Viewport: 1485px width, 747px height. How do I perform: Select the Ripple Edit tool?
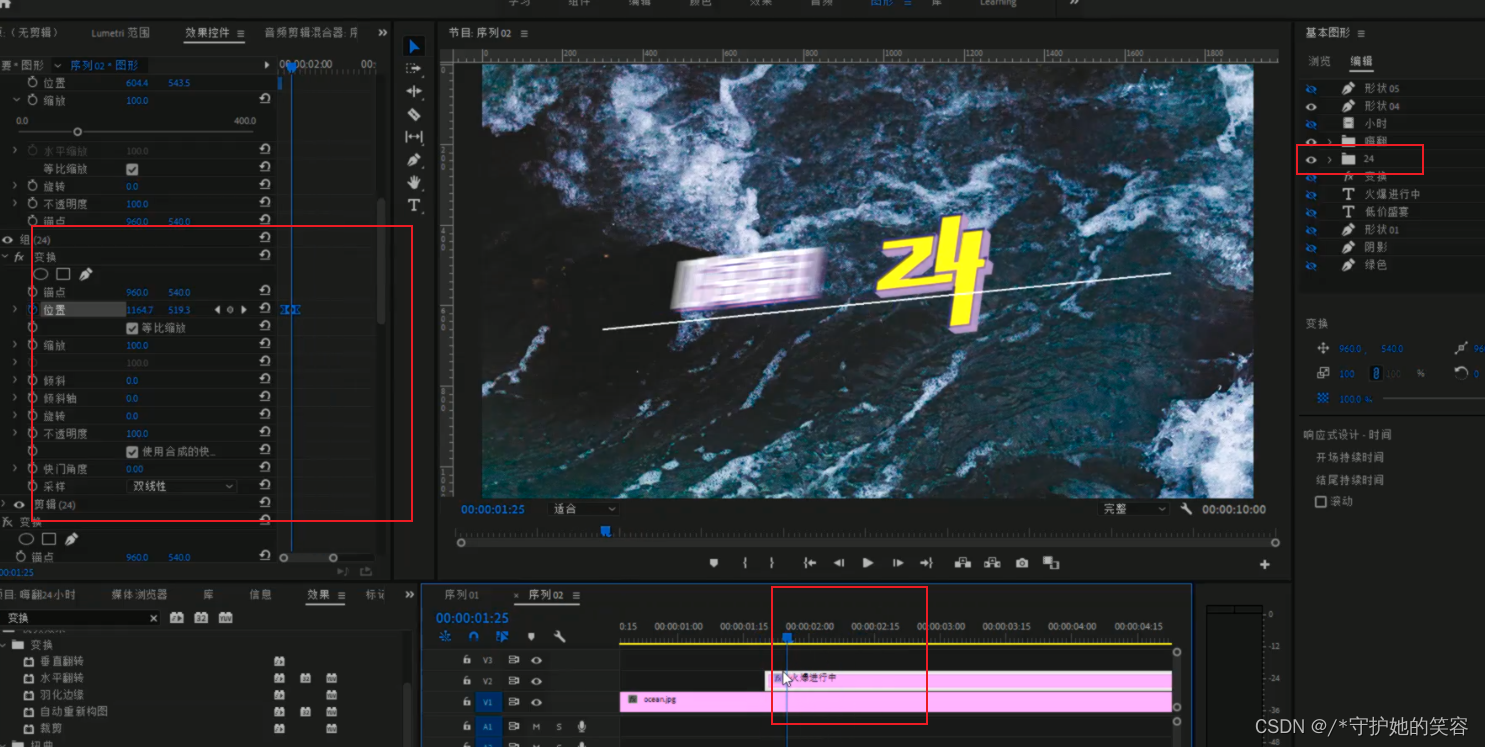pos(414,91)
